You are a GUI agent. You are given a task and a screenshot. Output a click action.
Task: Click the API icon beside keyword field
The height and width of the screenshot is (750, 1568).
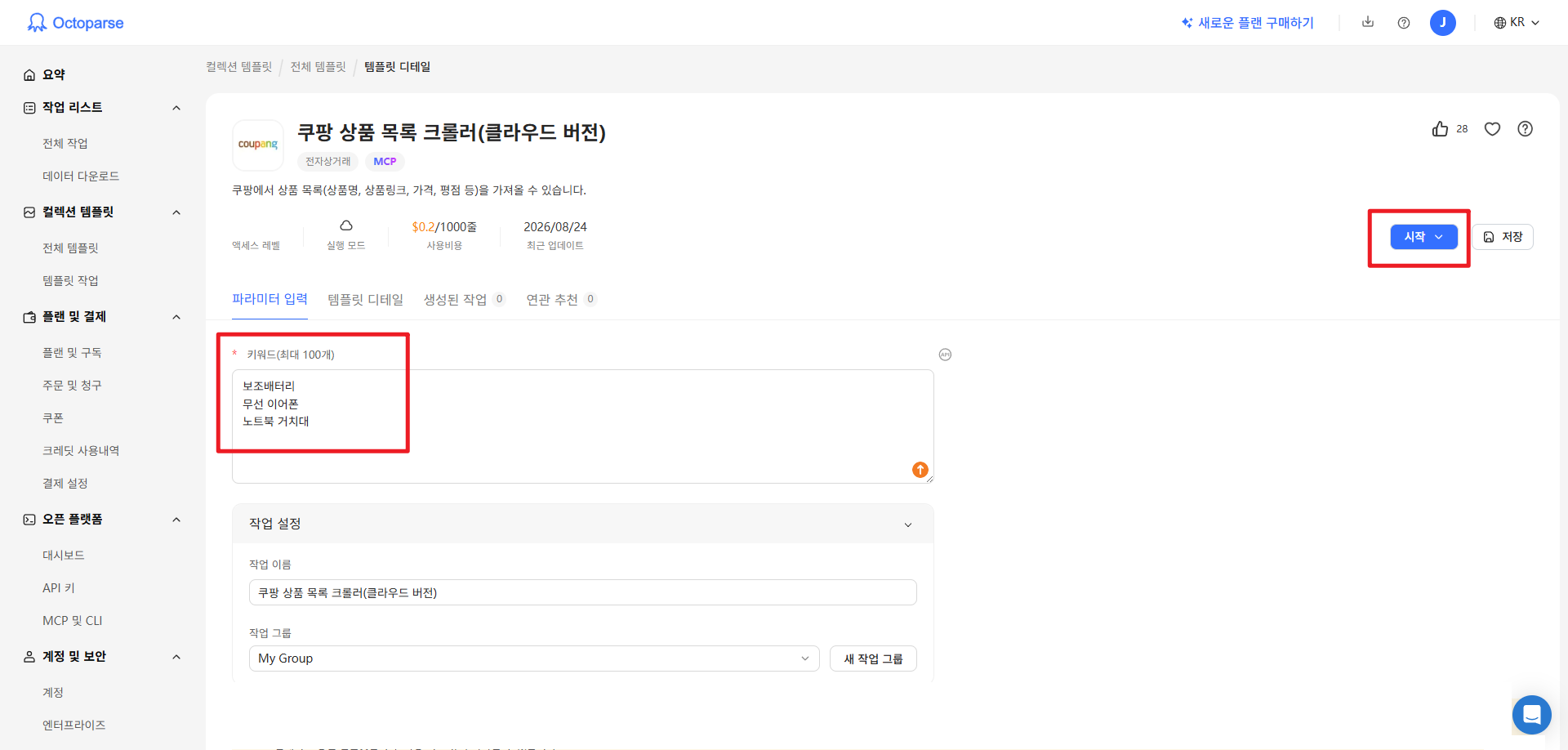coord(945,355)
